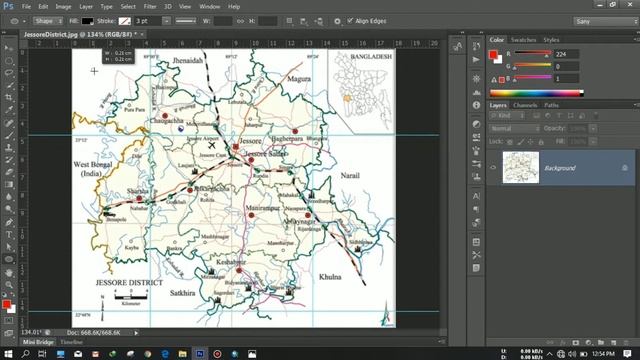Open the Character panel icon
Viewport: 640px width, 360px height.
(476, 196)
